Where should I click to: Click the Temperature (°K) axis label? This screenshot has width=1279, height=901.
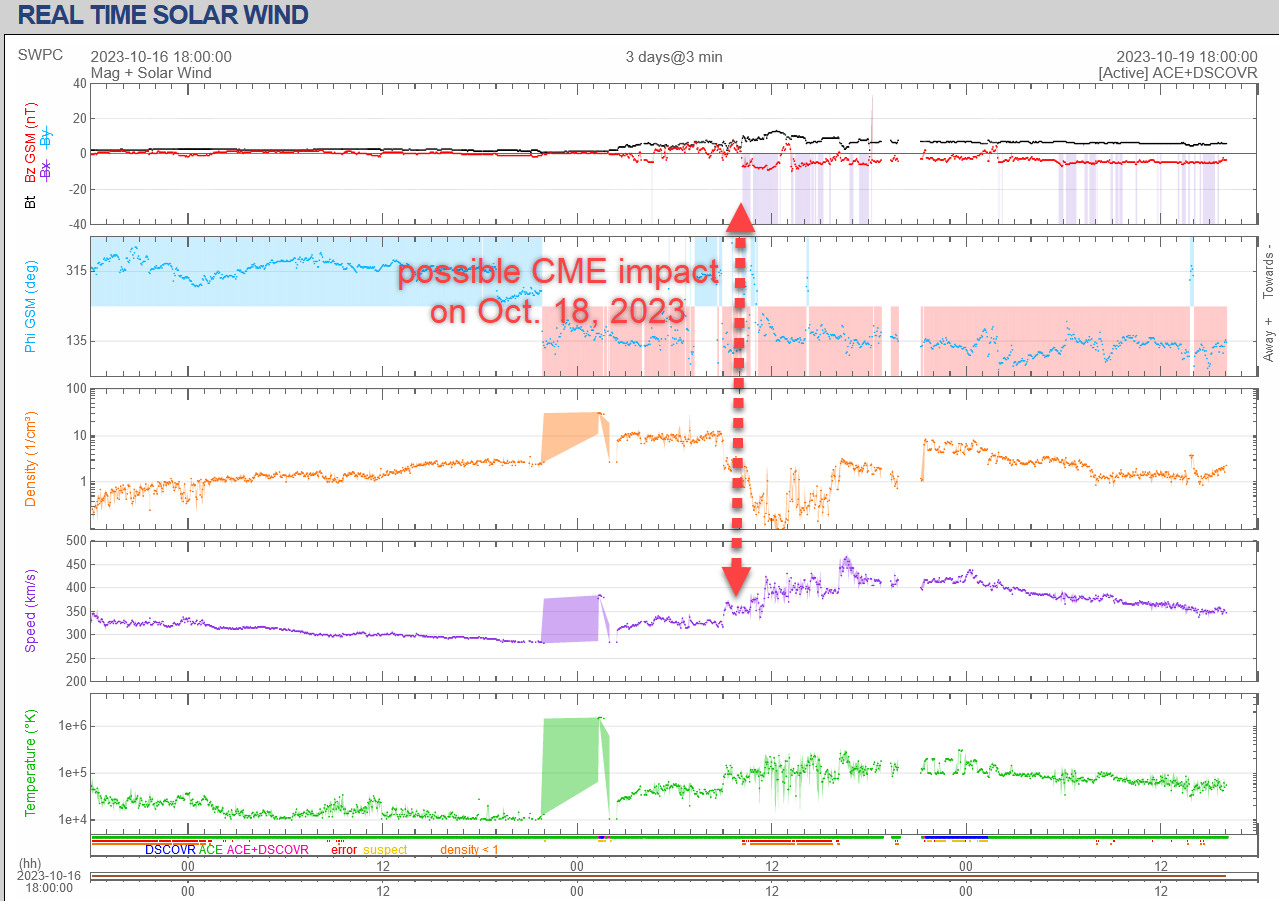(30, 763)
